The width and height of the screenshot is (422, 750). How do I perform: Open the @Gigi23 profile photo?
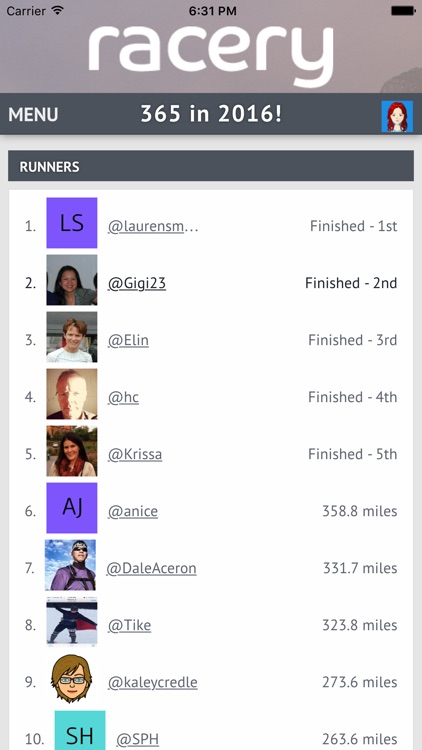(x=72, y=280)
